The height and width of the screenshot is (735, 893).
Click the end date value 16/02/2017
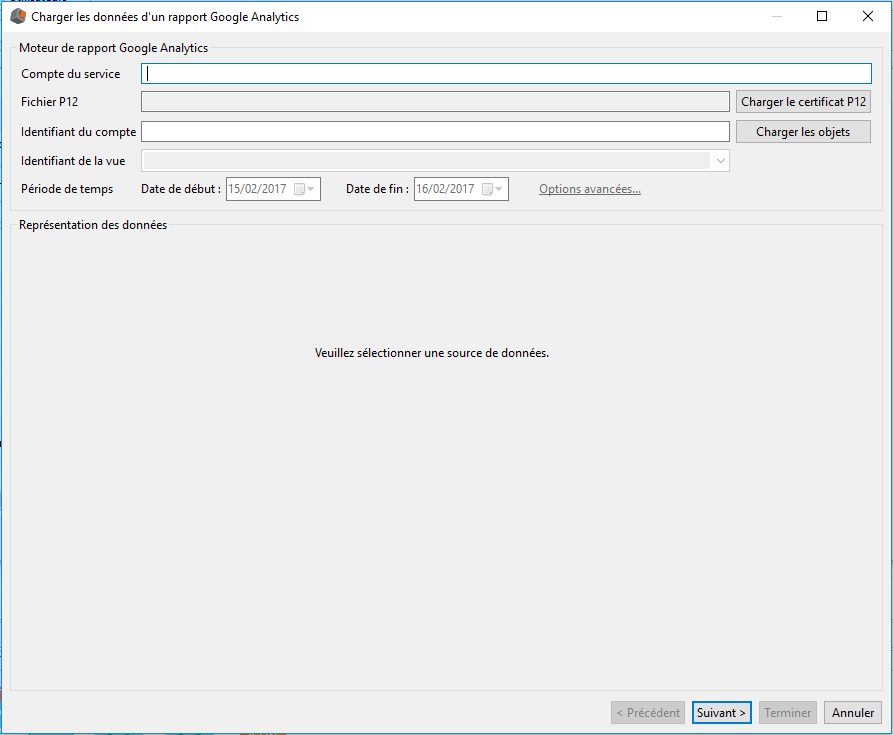tap(445, 189)
